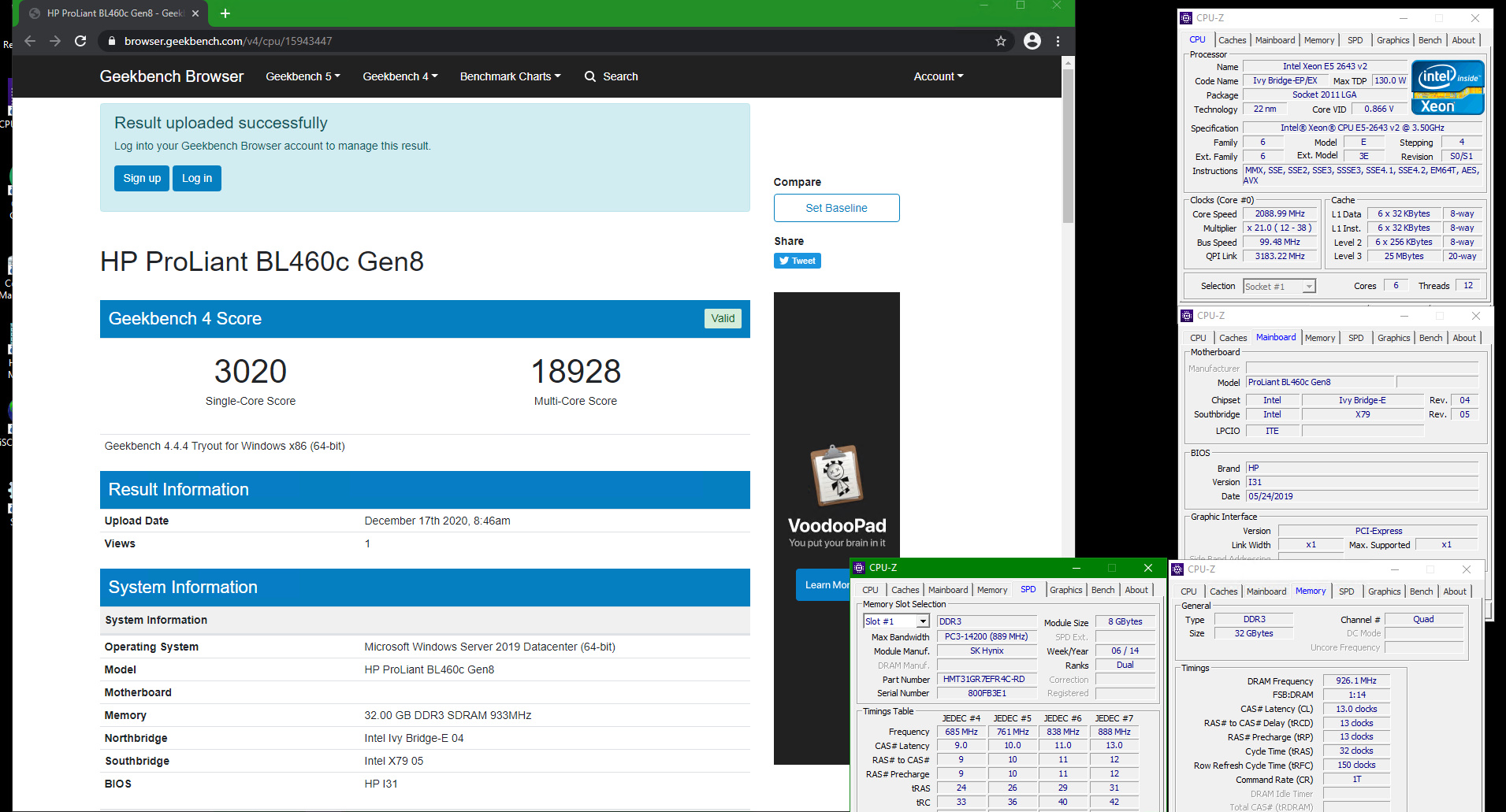Viewport: 1506px width, 812px height.
Task: Select About tab in Memory CPU-Z window
Action: 1455,591
